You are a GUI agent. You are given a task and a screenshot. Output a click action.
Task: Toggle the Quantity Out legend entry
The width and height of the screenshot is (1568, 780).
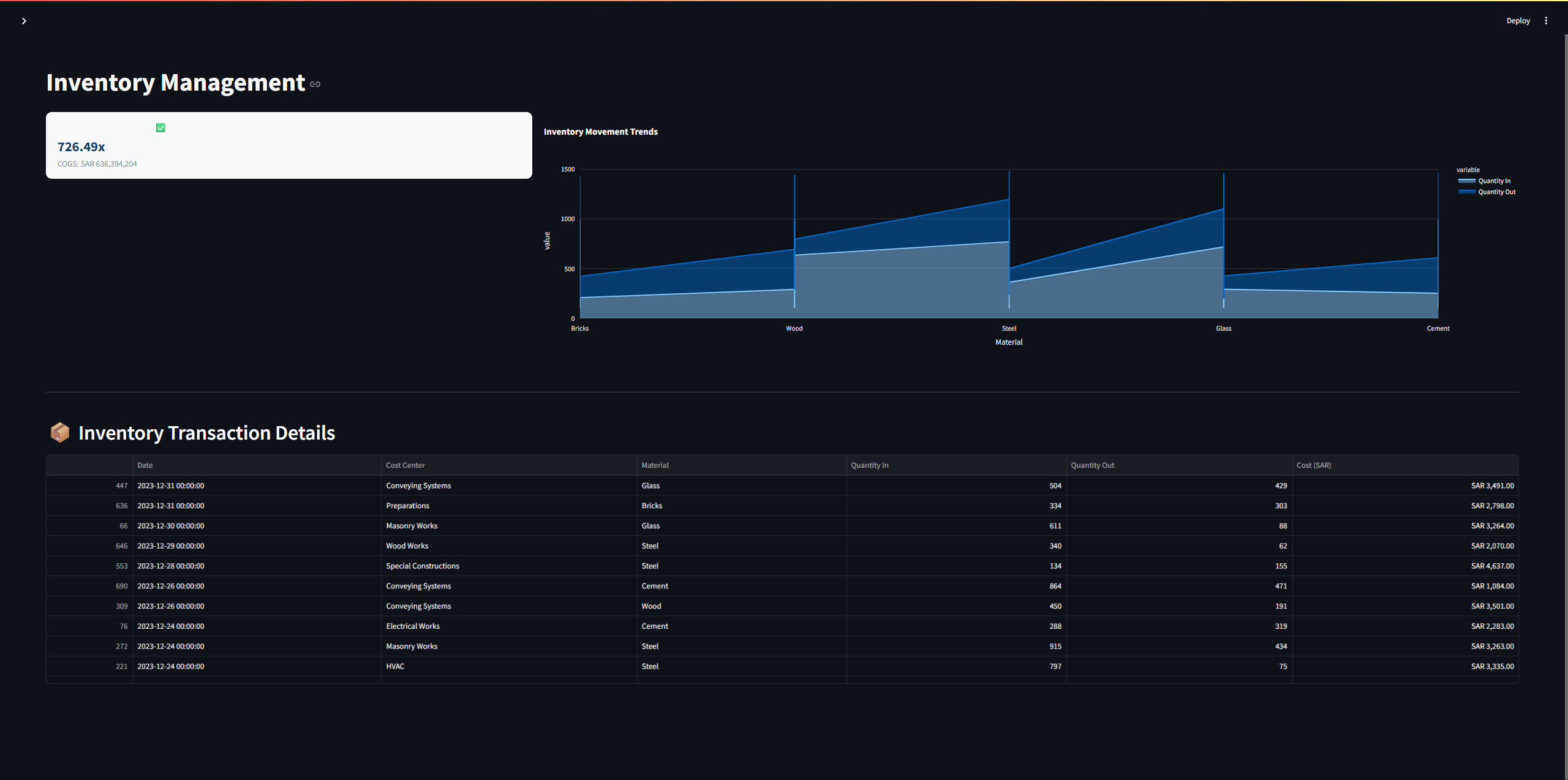coord(1487,192)
